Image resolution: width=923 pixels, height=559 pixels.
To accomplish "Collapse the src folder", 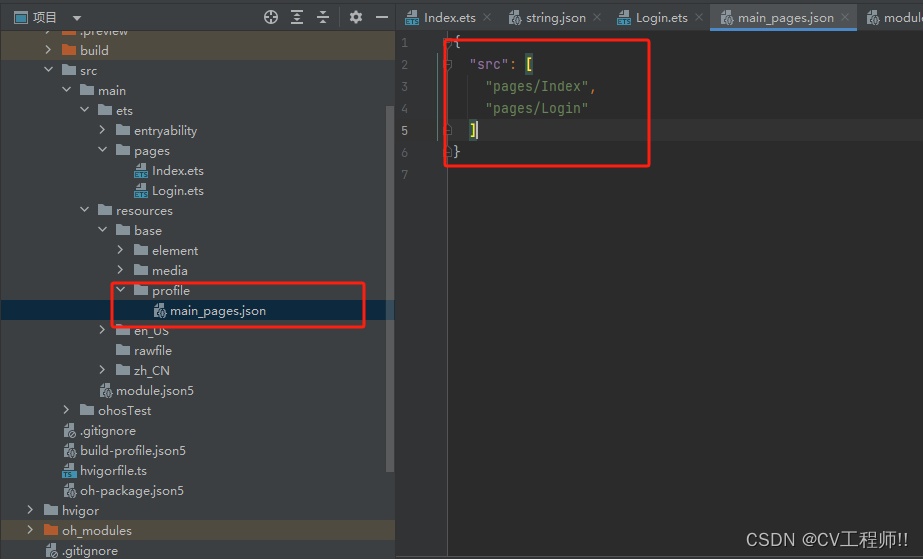I will click(x=48, y=70).
